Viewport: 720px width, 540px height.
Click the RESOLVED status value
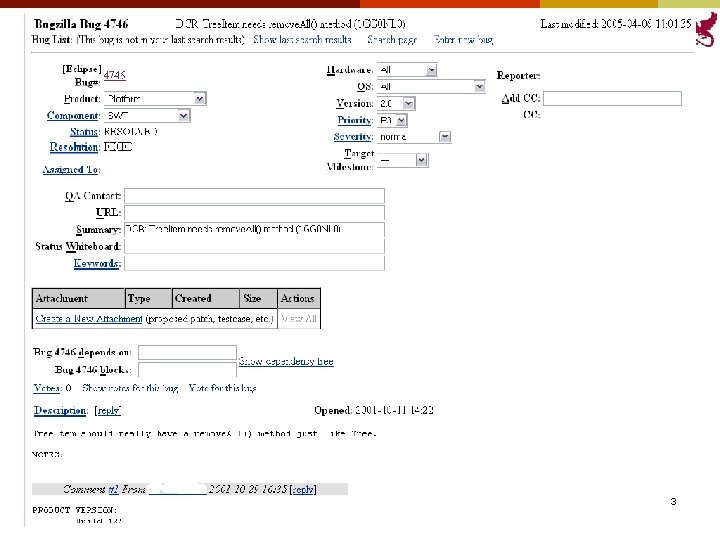[131, 131]
